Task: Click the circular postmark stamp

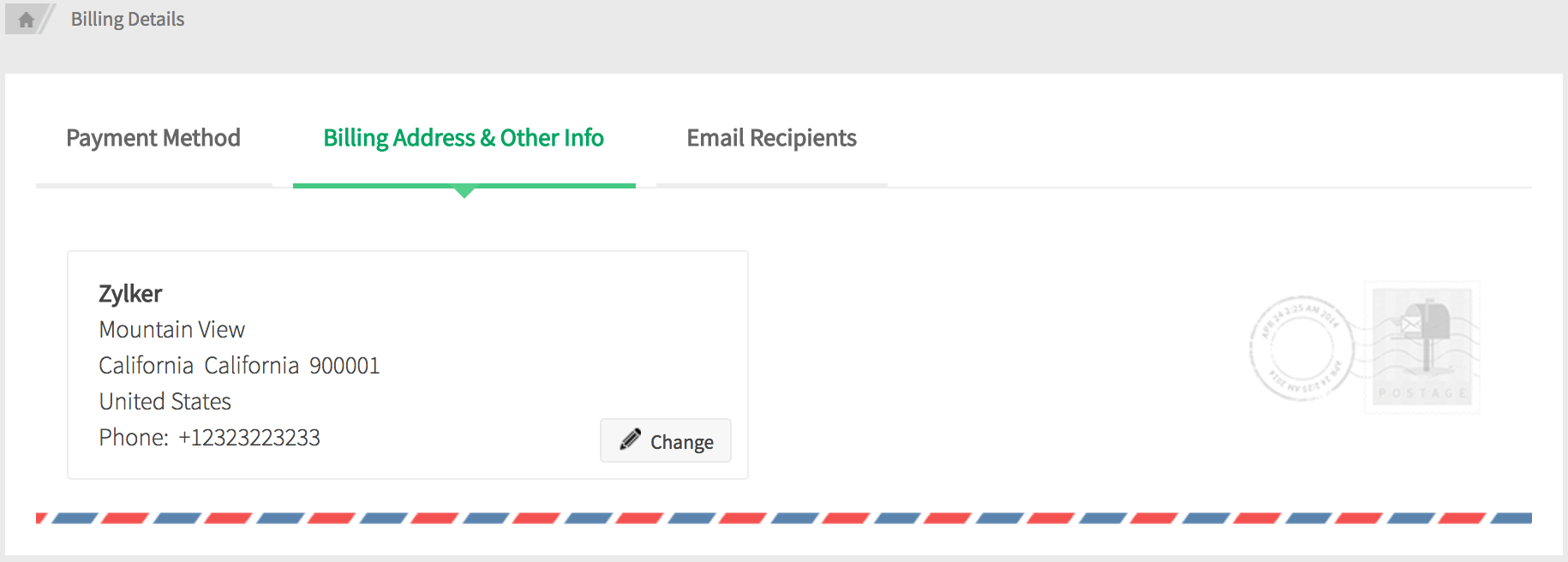Action: [1301, 349]
